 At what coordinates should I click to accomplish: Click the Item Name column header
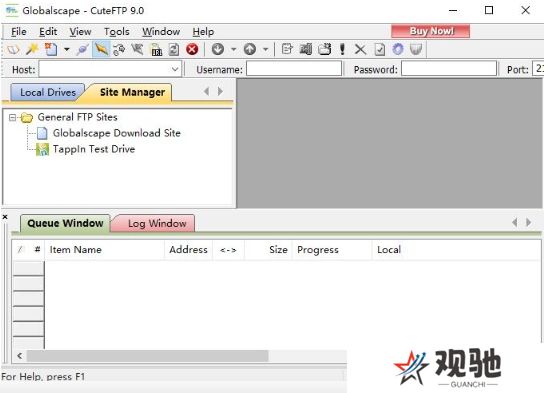[104, 250]
